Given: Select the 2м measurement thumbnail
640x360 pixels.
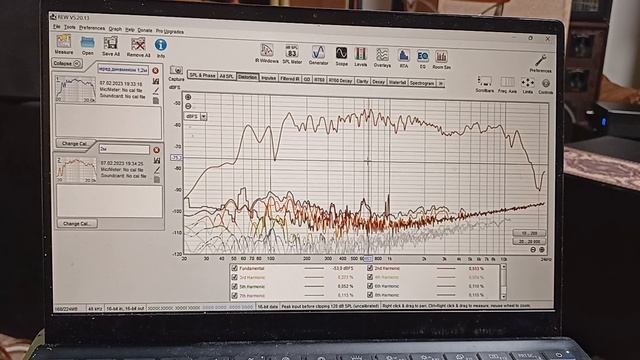Looking at the screenshot, I should (x=77, y=169).
